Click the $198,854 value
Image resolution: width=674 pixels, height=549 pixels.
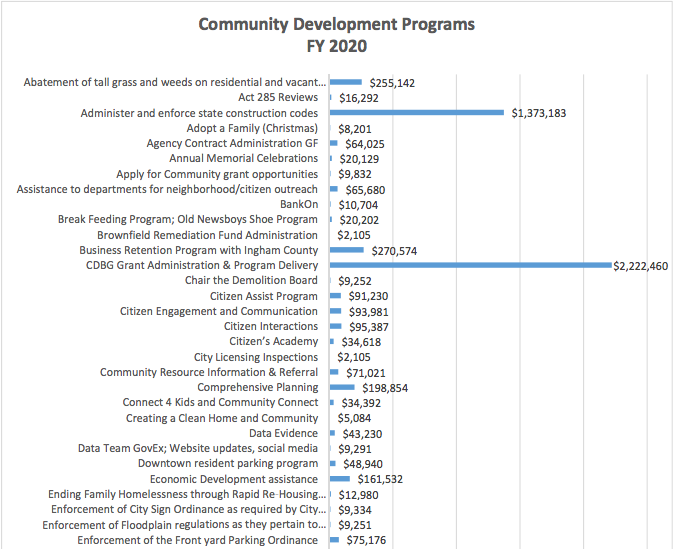click(385, 388)
